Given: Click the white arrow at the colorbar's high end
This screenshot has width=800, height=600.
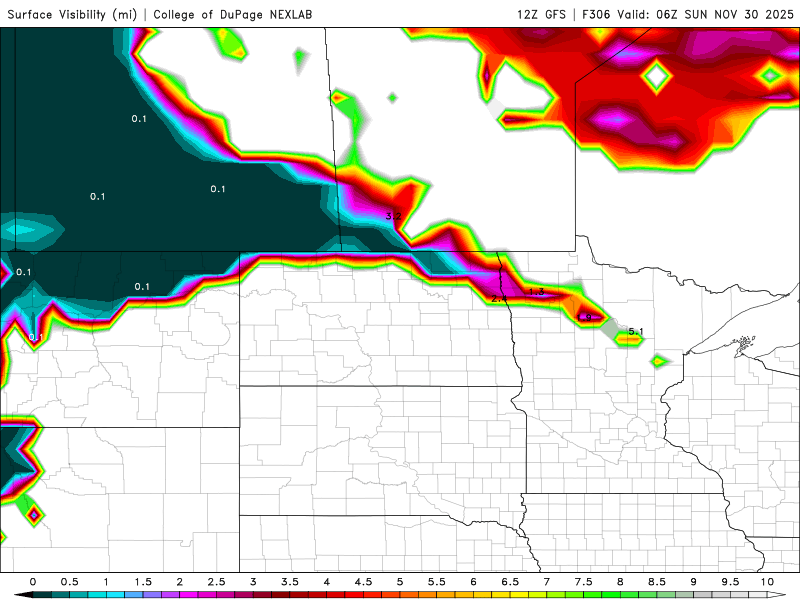Looking at the screenshot, I should click(777, 595).
